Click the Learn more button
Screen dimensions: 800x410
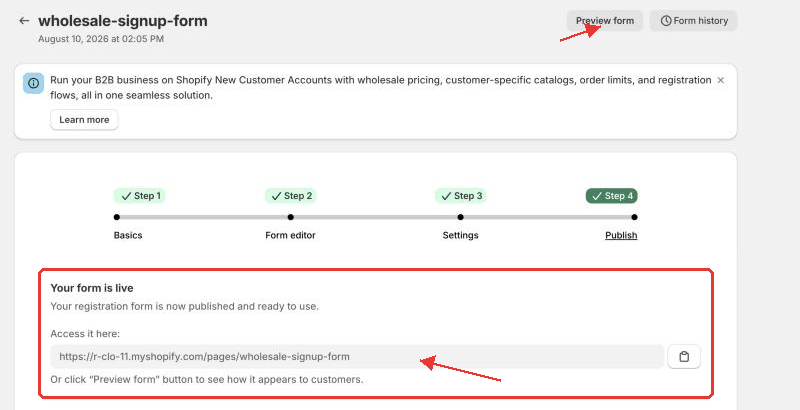coord(84,120)
